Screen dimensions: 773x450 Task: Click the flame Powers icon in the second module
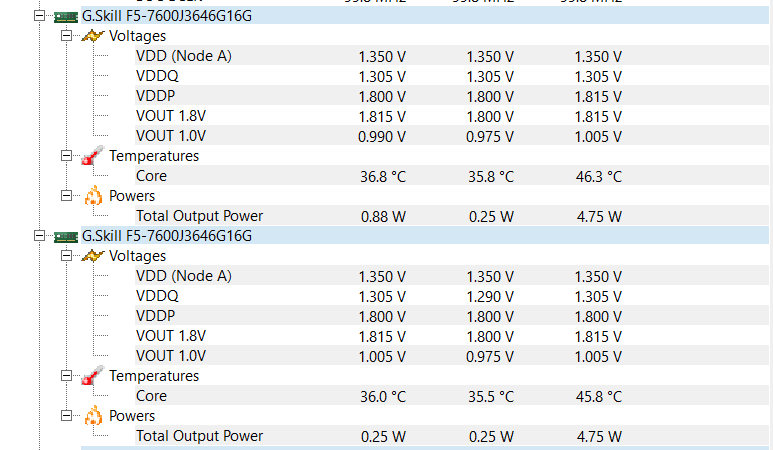click(x=93, y=415)
